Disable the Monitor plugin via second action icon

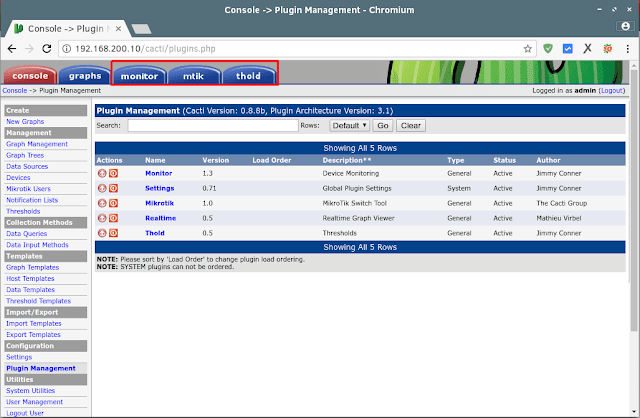click(x=113, y=173)
